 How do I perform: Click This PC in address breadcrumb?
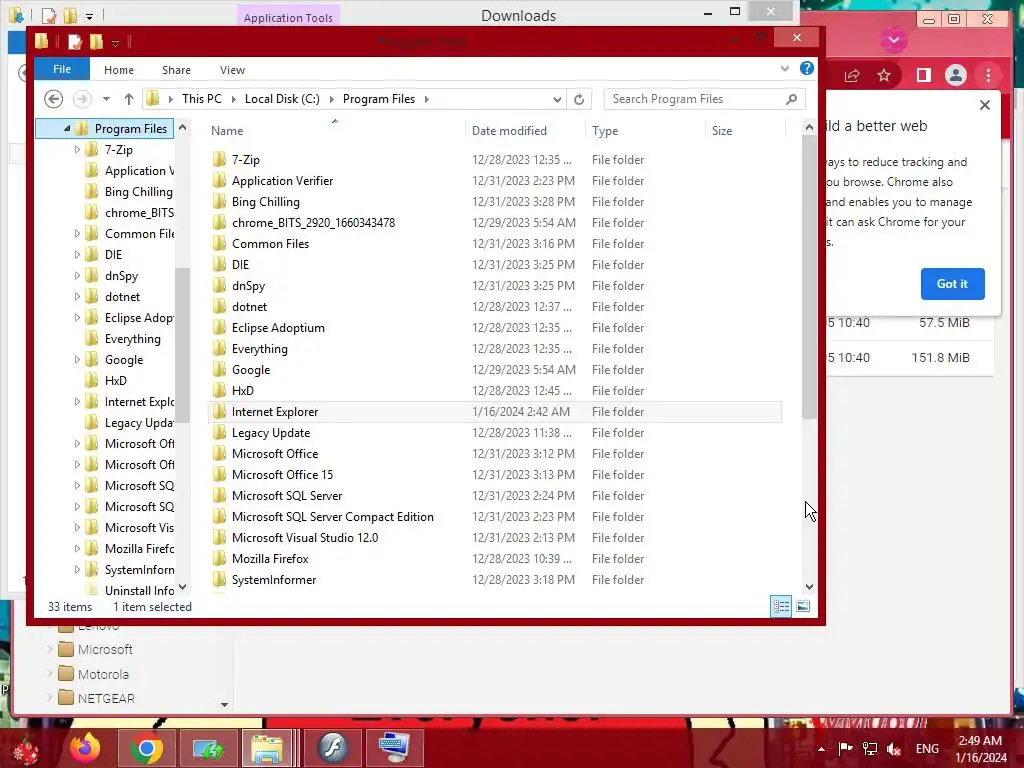point(202,99)
